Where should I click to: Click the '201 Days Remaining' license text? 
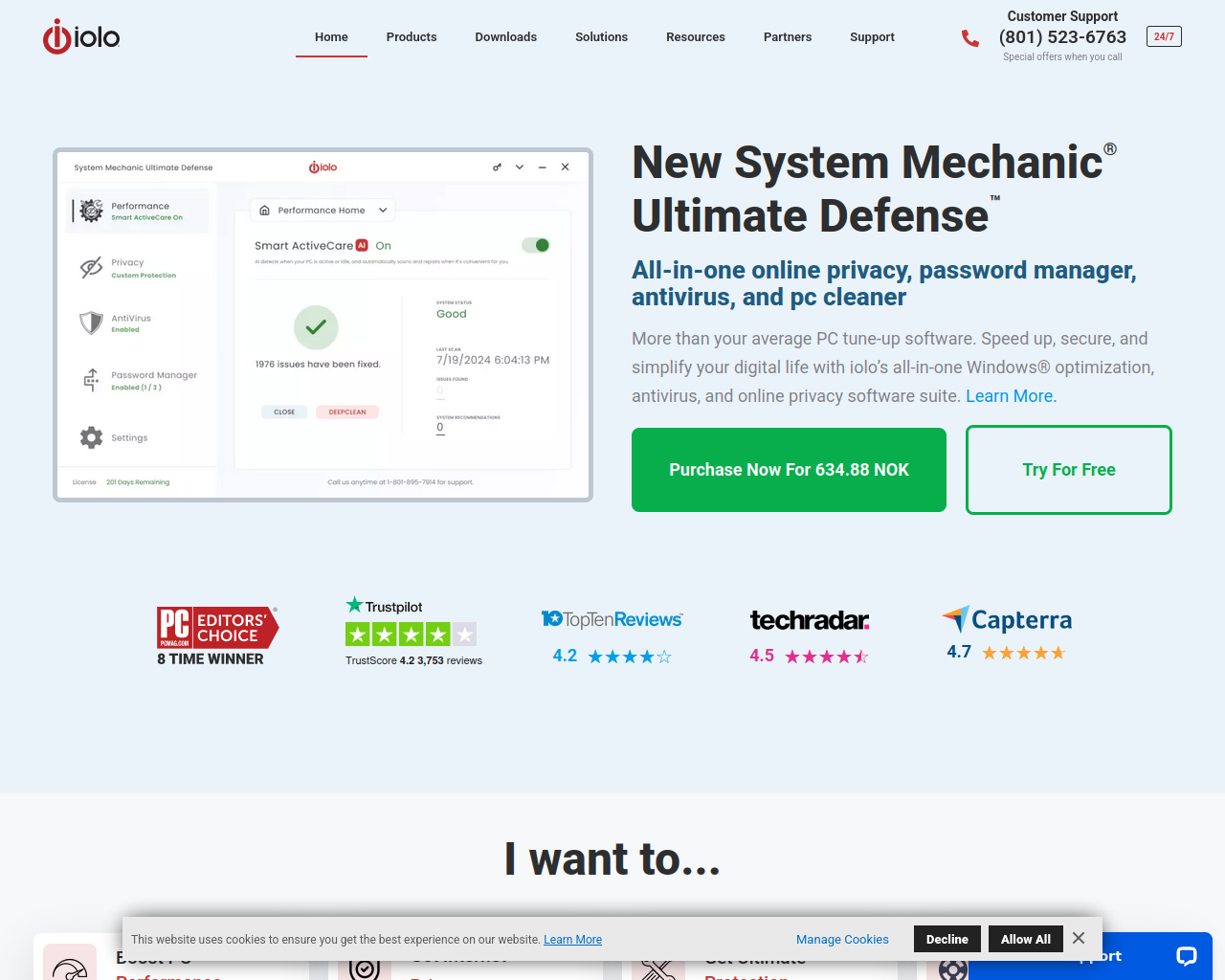click(138, 482)
